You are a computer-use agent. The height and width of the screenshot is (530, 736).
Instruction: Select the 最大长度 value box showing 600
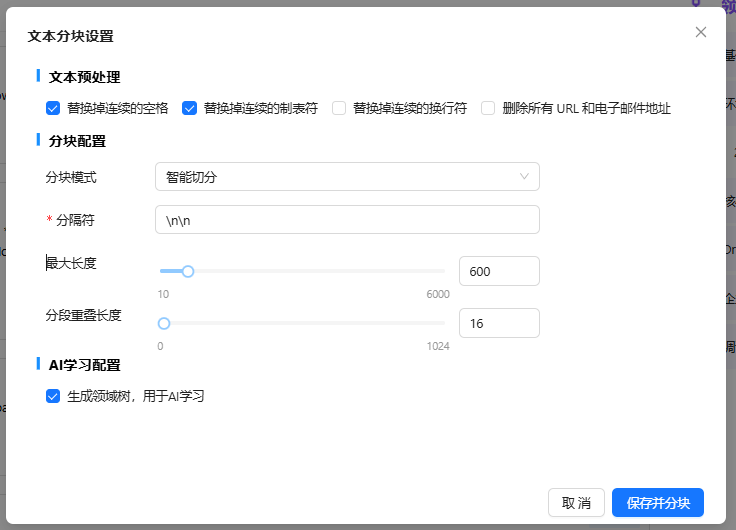coord(498,271)
